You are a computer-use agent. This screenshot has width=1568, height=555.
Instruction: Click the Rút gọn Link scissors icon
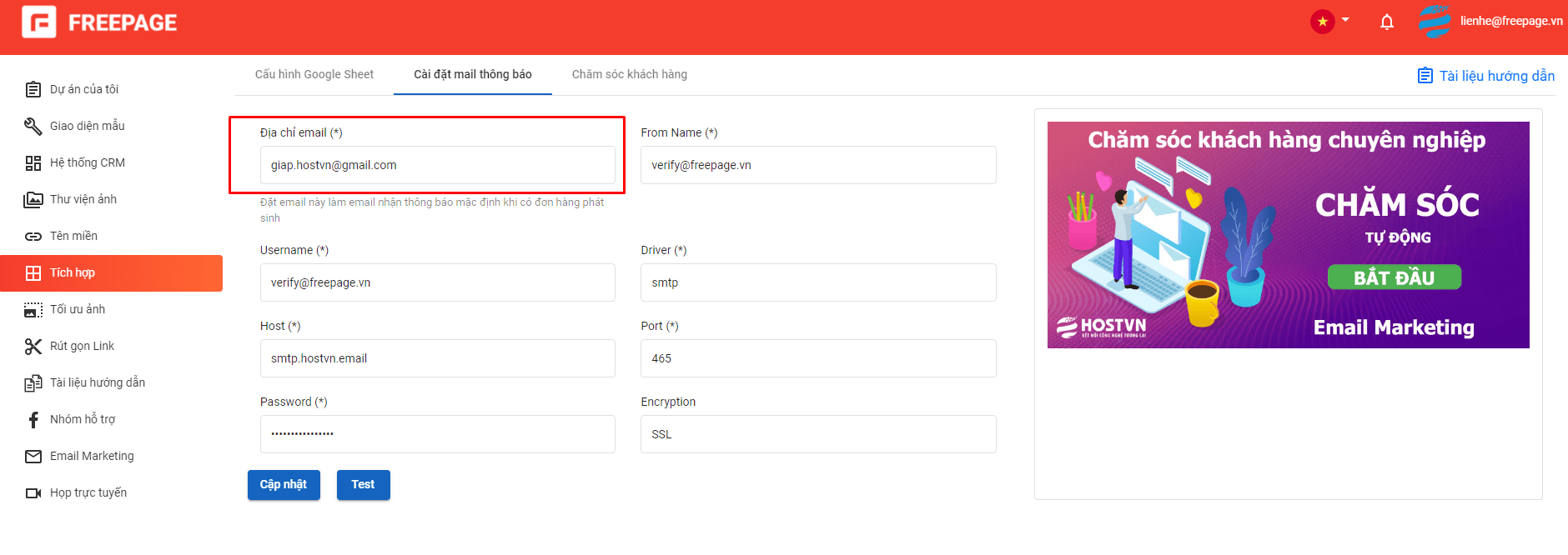coord(33,346)
